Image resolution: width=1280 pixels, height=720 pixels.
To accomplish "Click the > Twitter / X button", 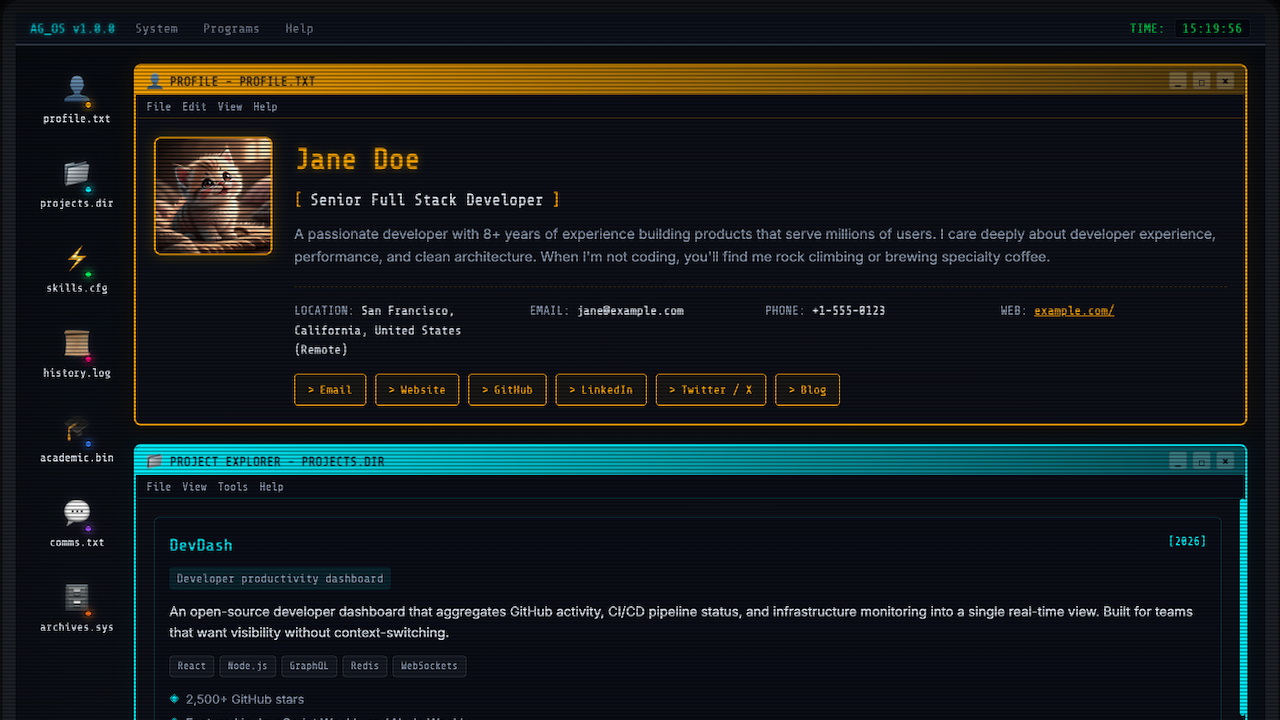I will point(711,390).
